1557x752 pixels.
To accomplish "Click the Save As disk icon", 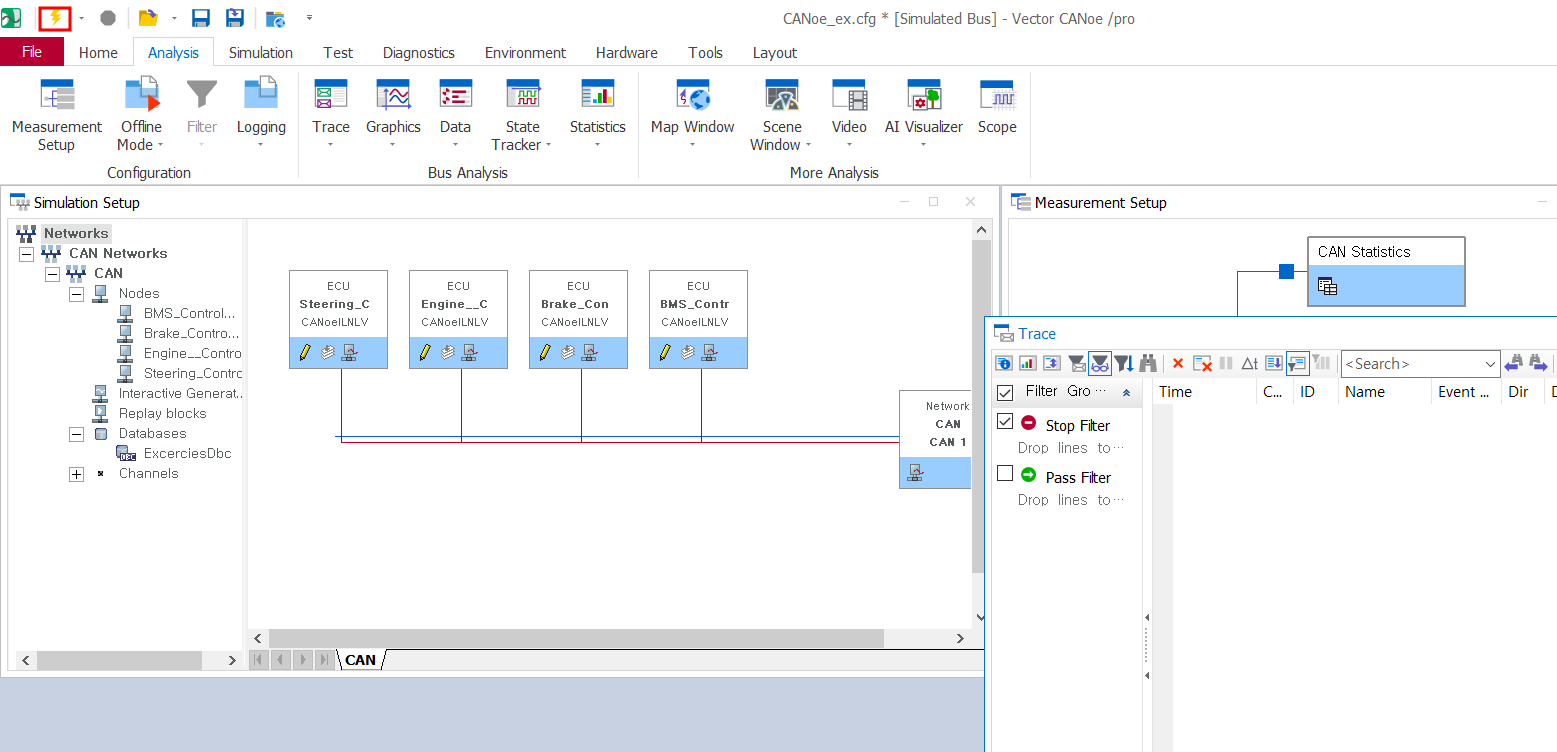I will pyautogui.click(x=235, y=18).
